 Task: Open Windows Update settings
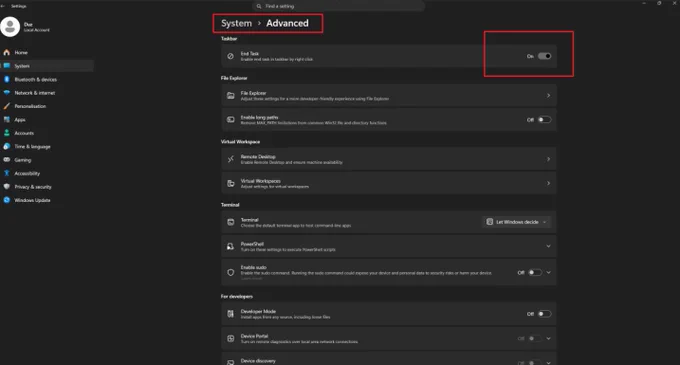click(x=32, y=200)
